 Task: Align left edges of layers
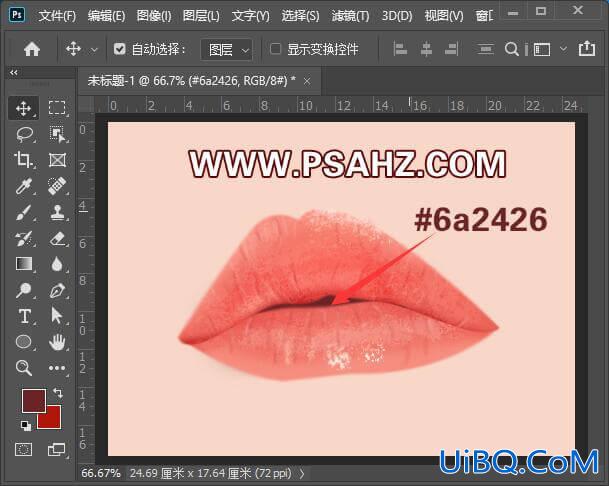[x=400, y=49]
